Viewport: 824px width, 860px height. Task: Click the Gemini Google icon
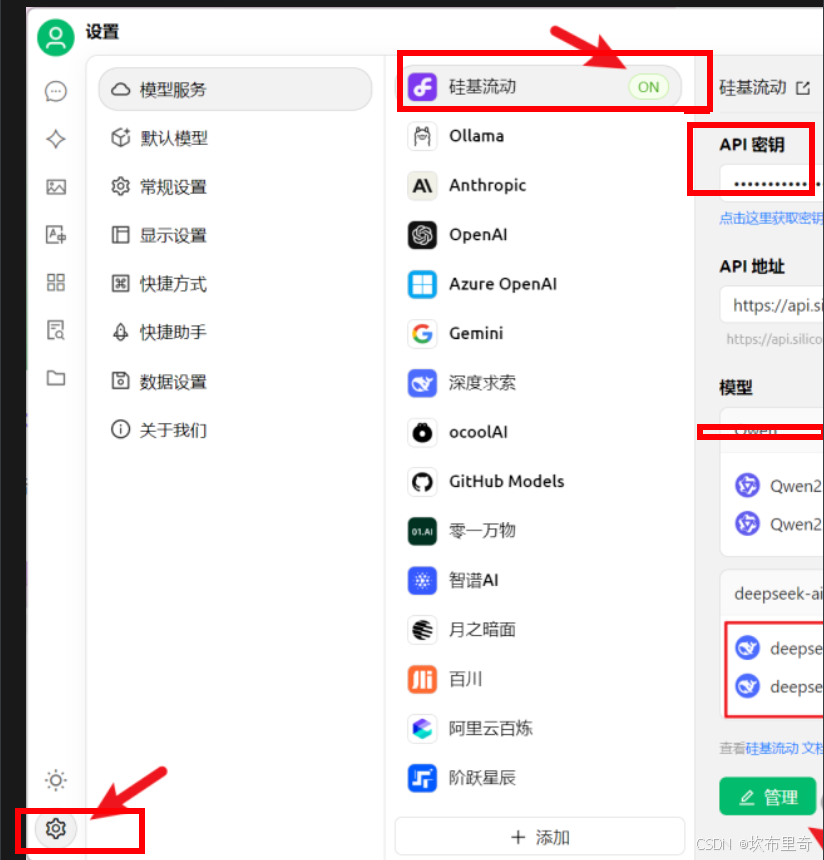coord(422,333)
